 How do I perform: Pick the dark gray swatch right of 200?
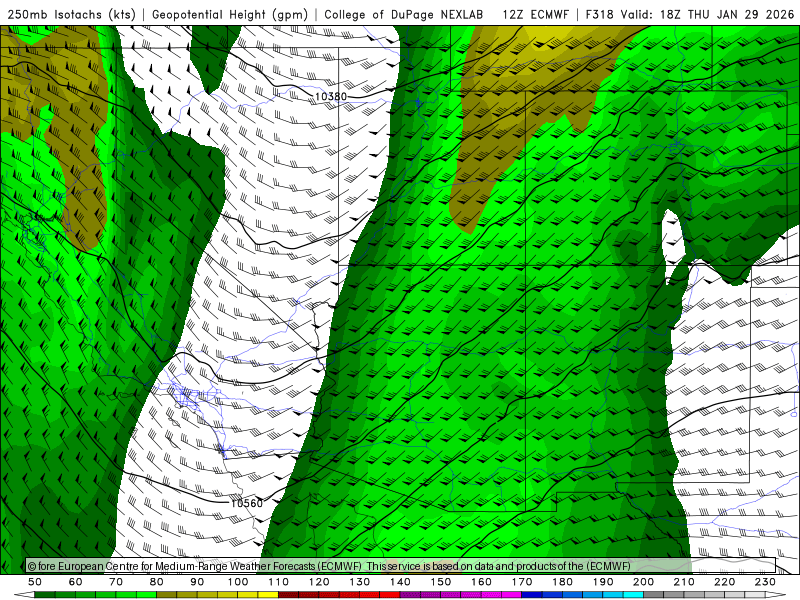pos(654,595)
